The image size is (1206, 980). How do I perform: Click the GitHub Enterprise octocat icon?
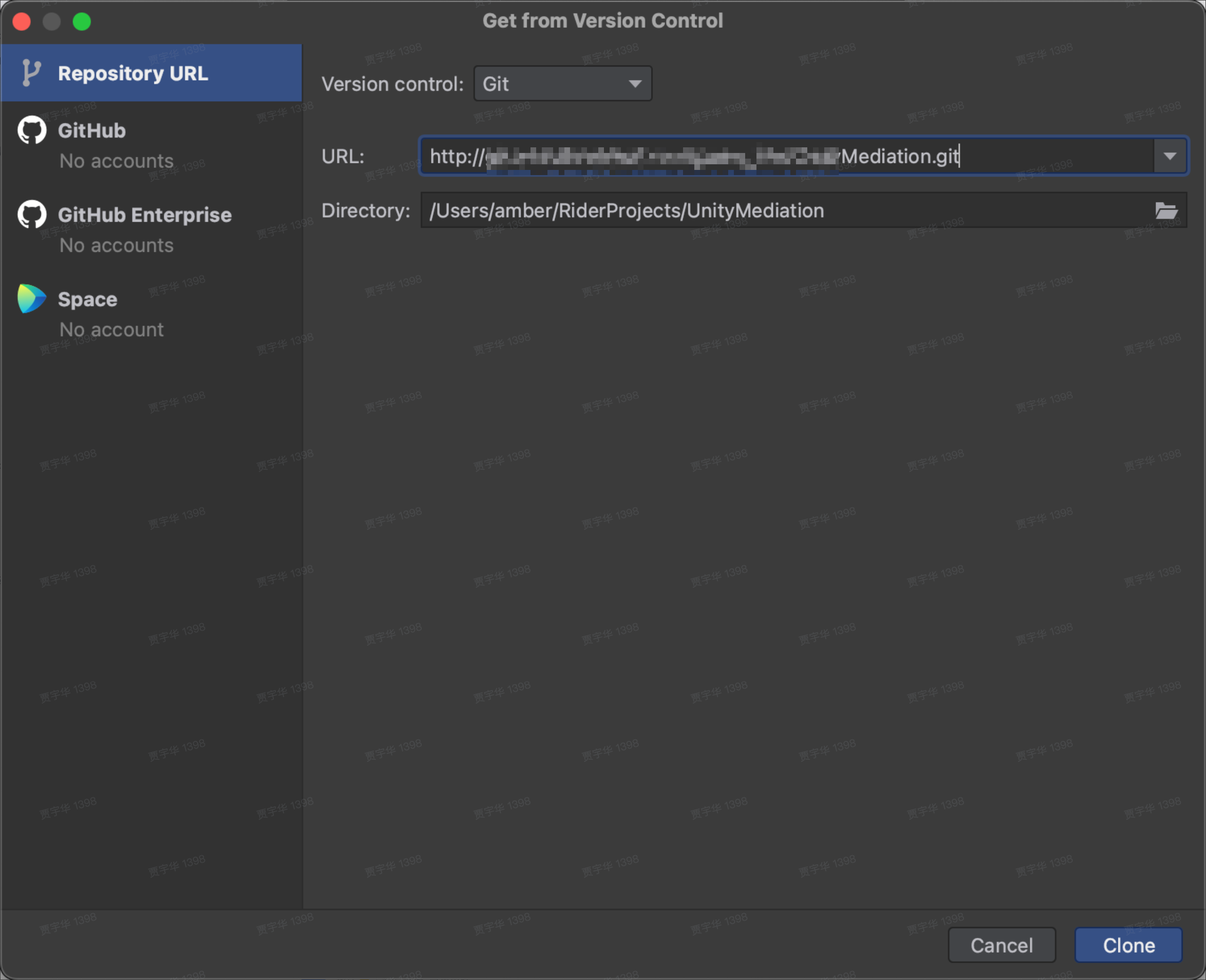click(x=32, y=215)
